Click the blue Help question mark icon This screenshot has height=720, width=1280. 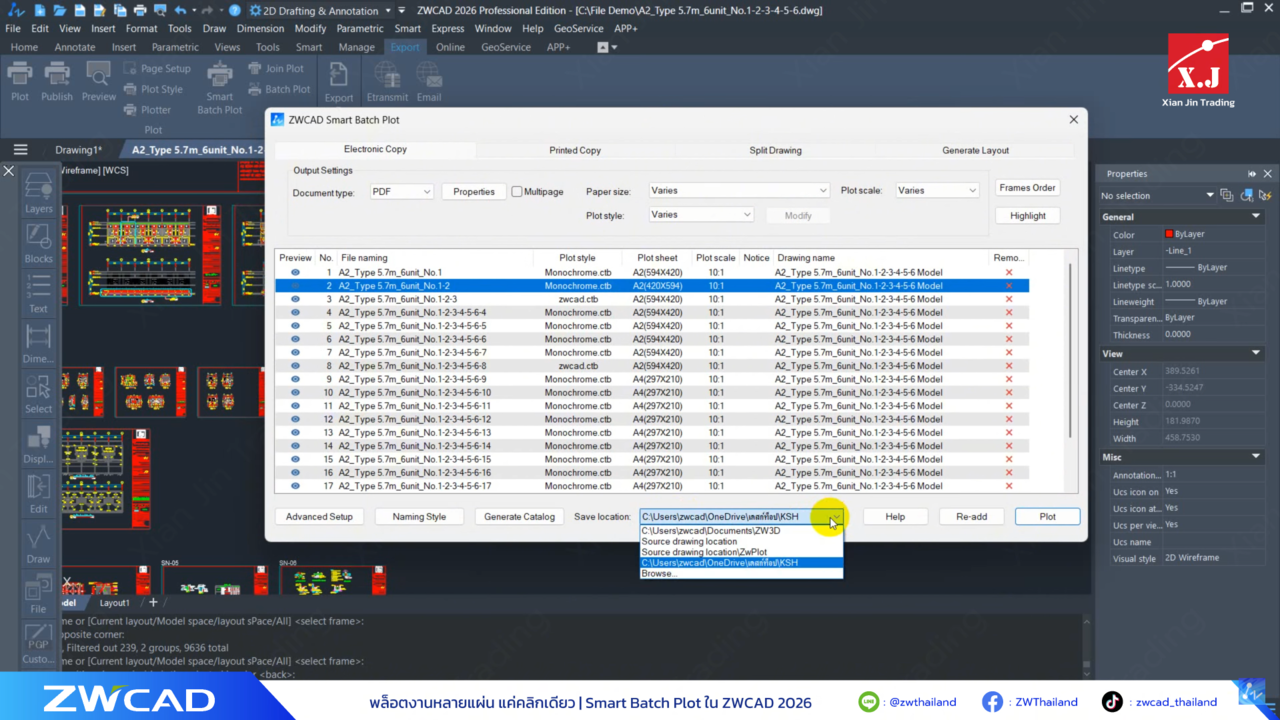234,10
